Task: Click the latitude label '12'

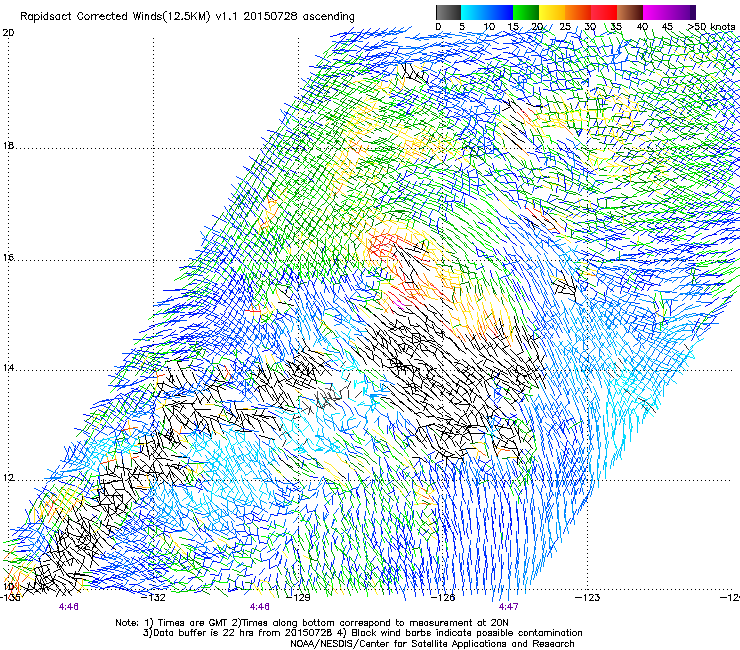Action: click(x=8, y=478)
